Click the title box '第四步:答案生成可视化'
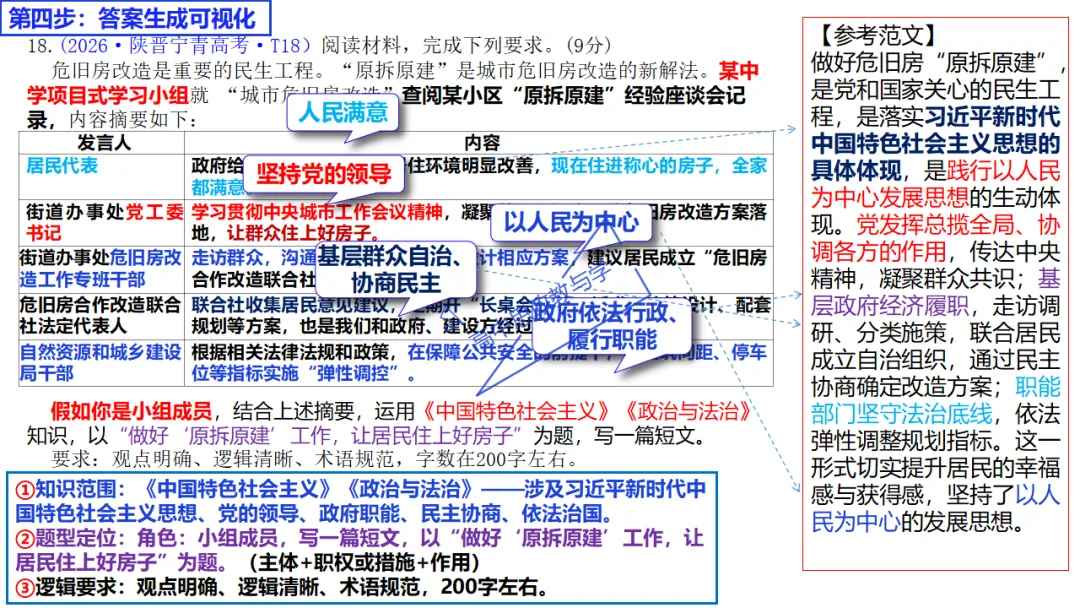The width and height of the screenshot is (1080, 608). coord(136,18)
